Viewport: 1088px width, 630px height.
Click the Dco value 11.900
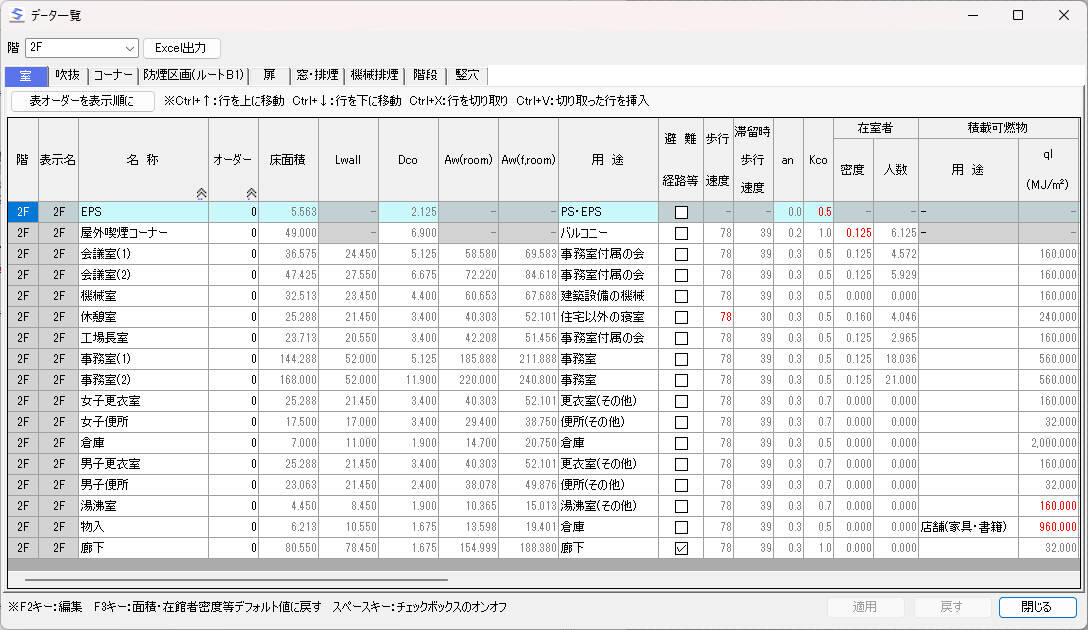(x=409, y=380)
